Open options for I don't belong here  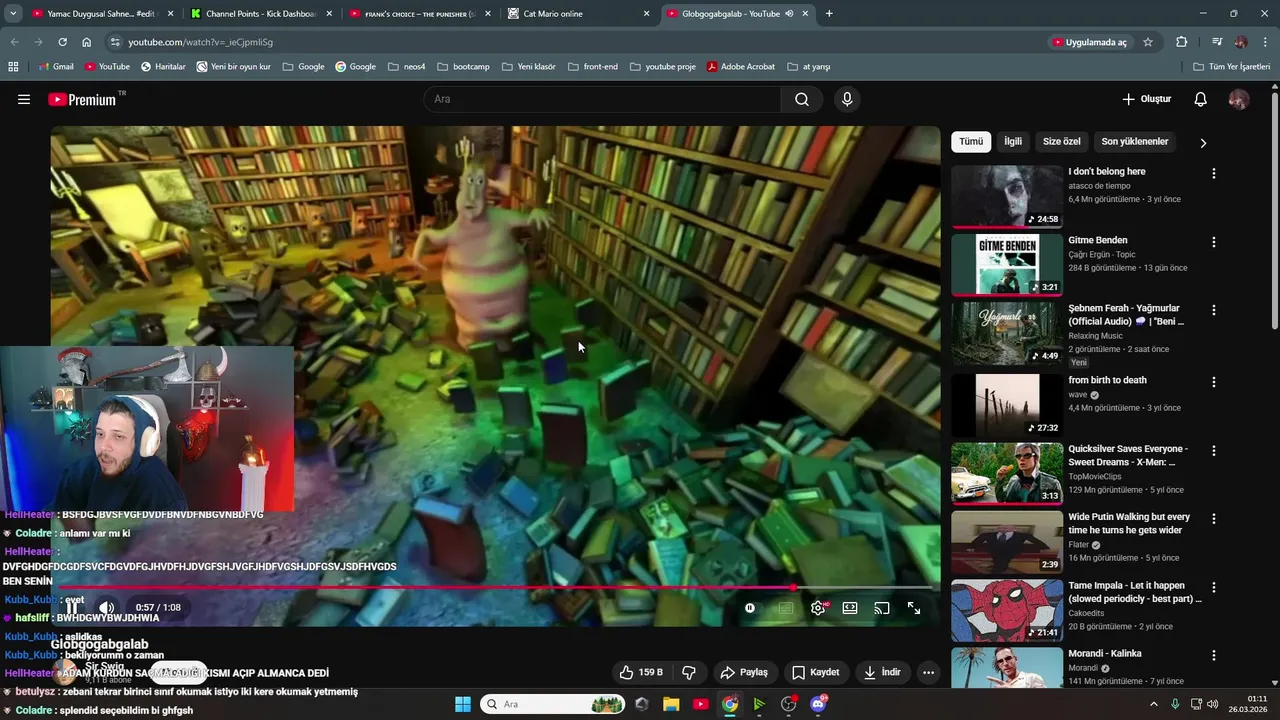(1214, 174)
